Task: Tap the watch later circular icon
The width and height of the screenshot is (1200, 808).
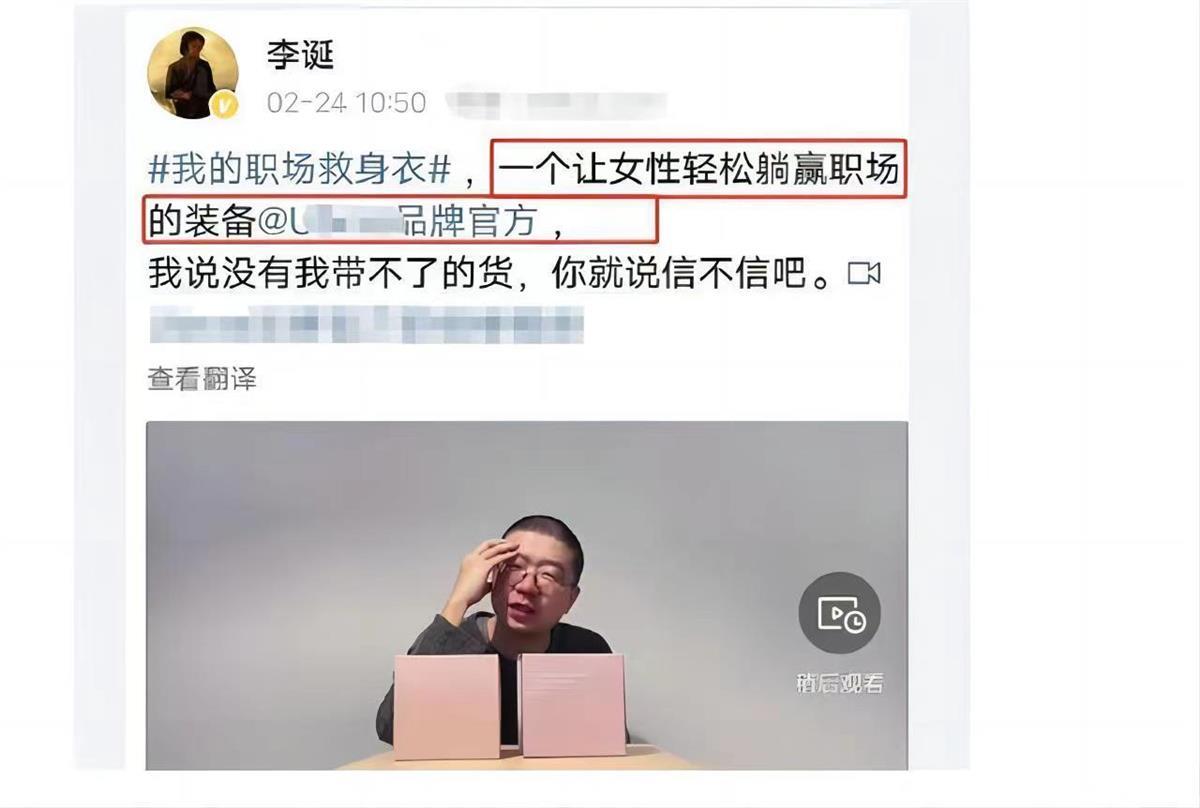Action: coord(840,614)
